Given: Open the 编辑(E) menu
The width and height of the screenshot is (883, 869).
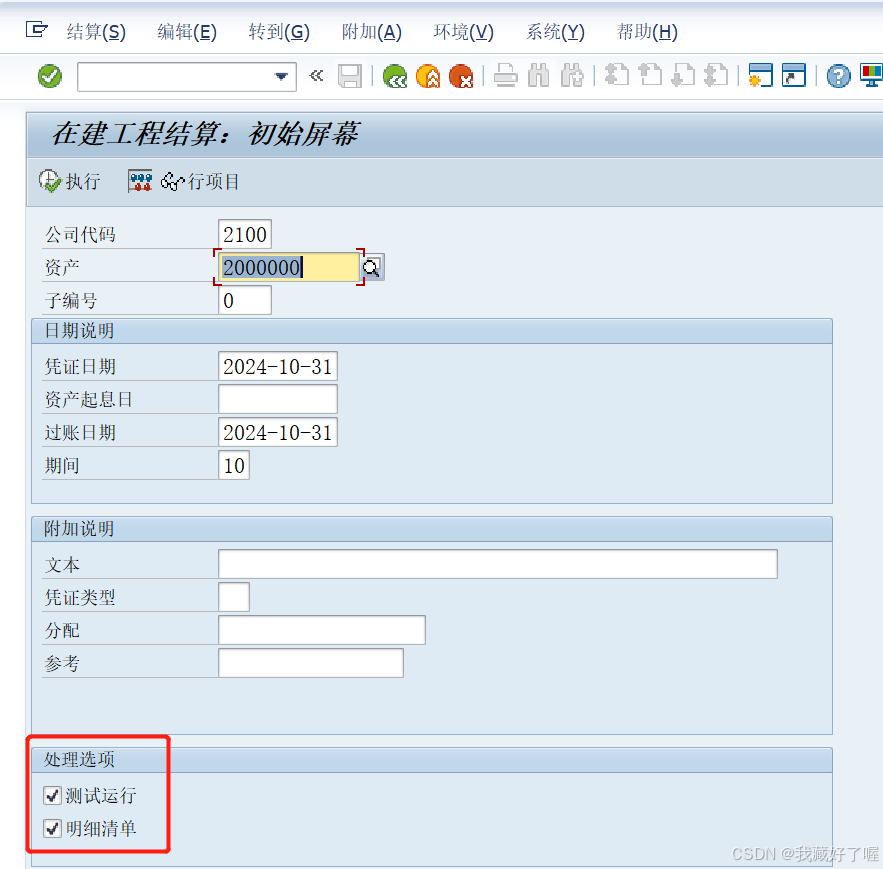Looking at the screenshot, I should 187,32.
